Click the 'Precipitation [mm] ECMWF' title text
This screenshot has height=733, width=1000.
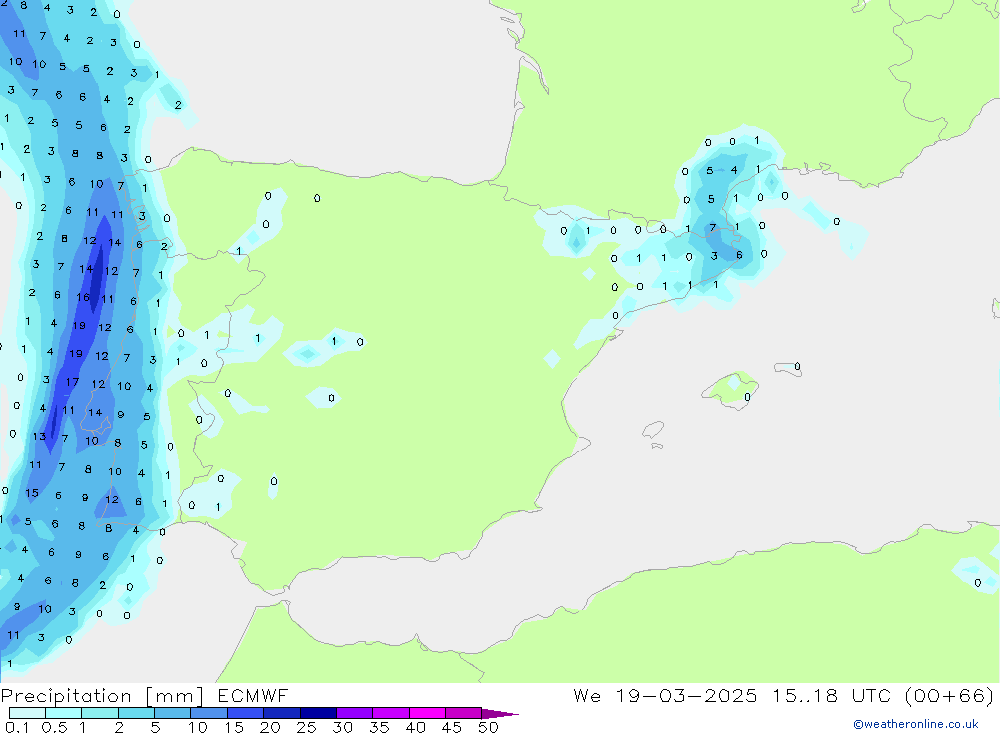click(145, 696)
